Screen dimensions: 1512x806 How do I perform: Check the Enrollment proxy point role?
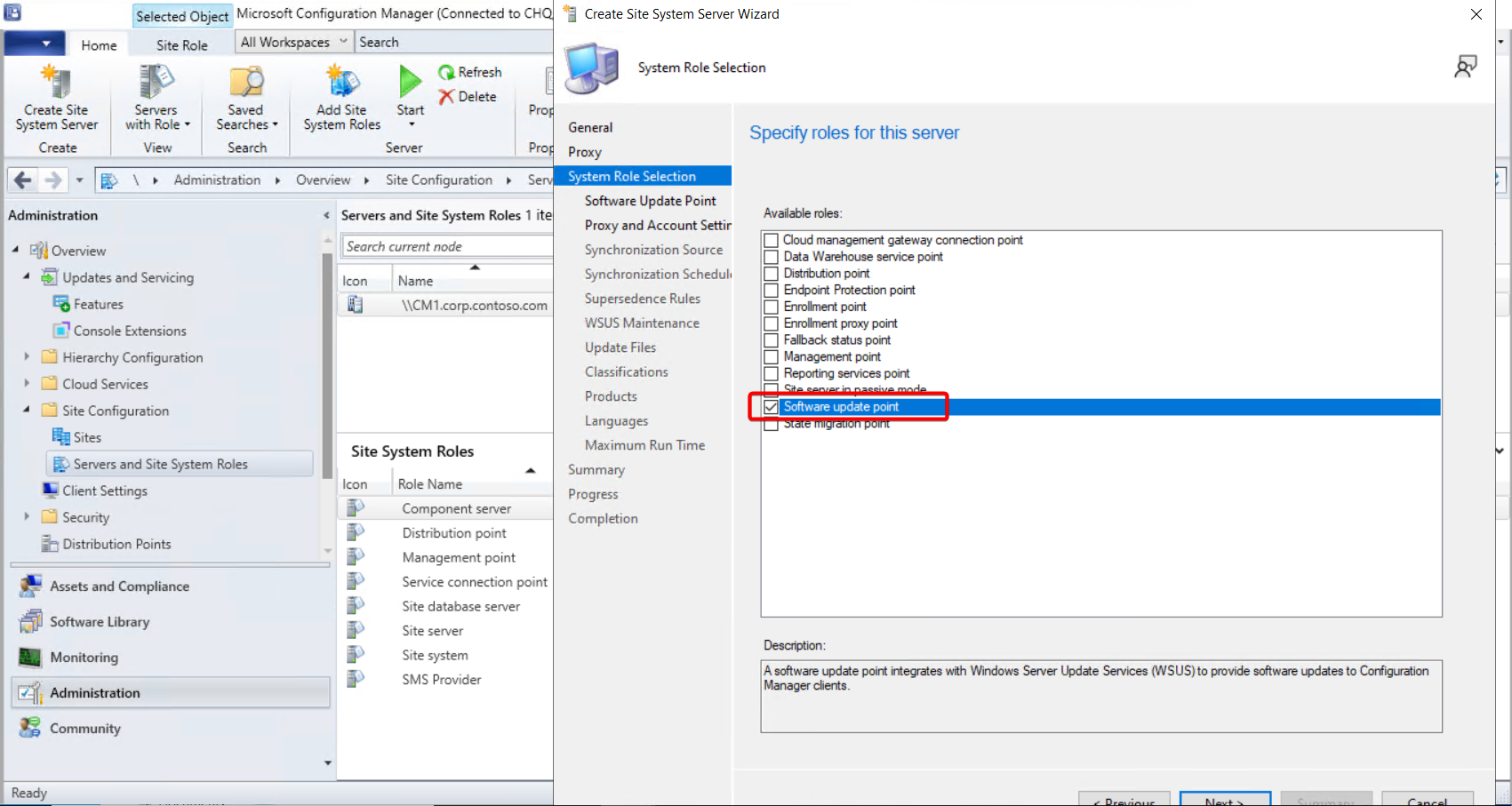click(772, 323)
